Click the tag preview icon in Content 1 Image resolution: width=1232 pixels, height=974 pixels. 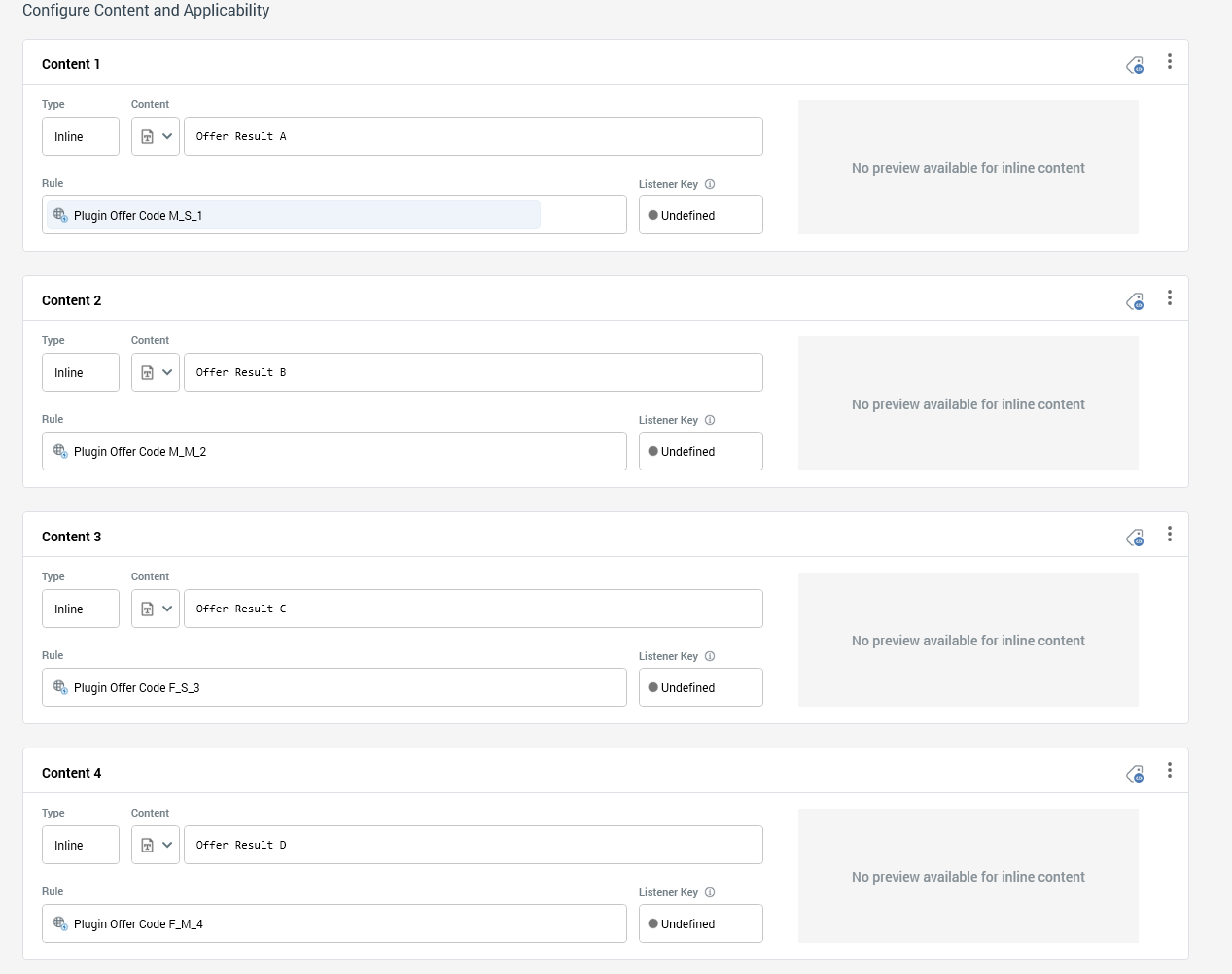point(1135,66)
